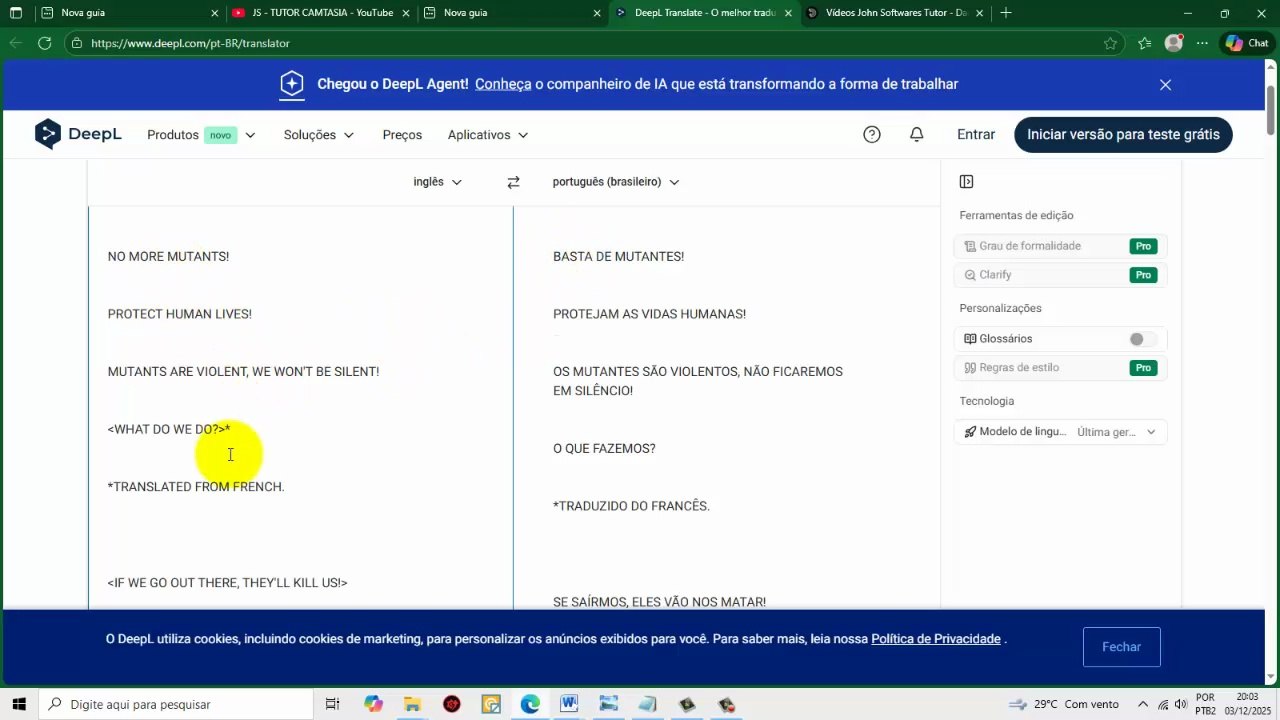This screenshot has width=1280, height=720.
Task: Swap source and target languages
Action: (x=513, y=182)
